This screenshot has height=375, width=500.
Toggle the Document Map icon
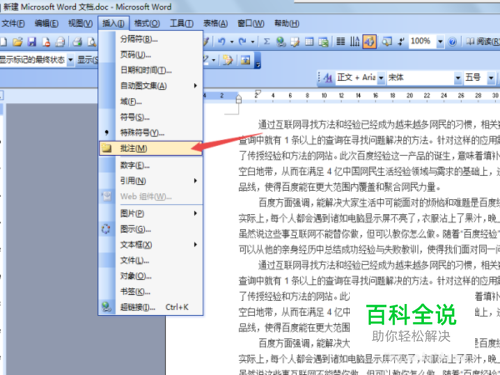pos(387,42)
